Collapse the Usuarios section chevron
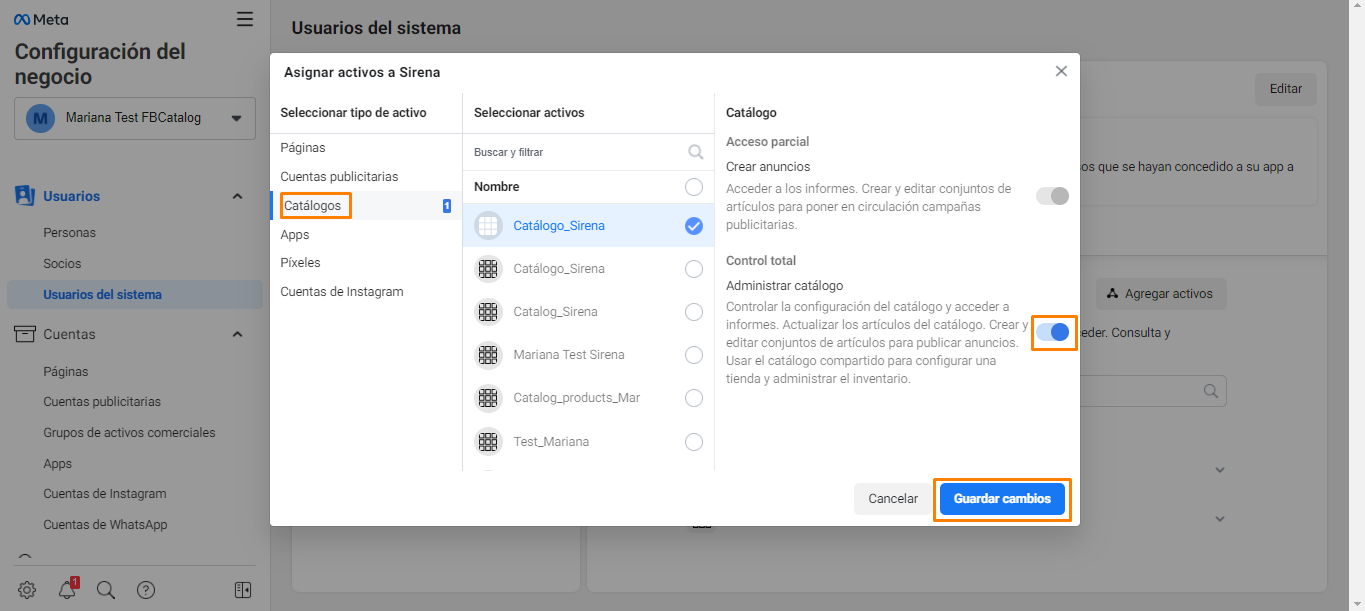This screenshot has height=611, width=1365. tap(237, 196)
